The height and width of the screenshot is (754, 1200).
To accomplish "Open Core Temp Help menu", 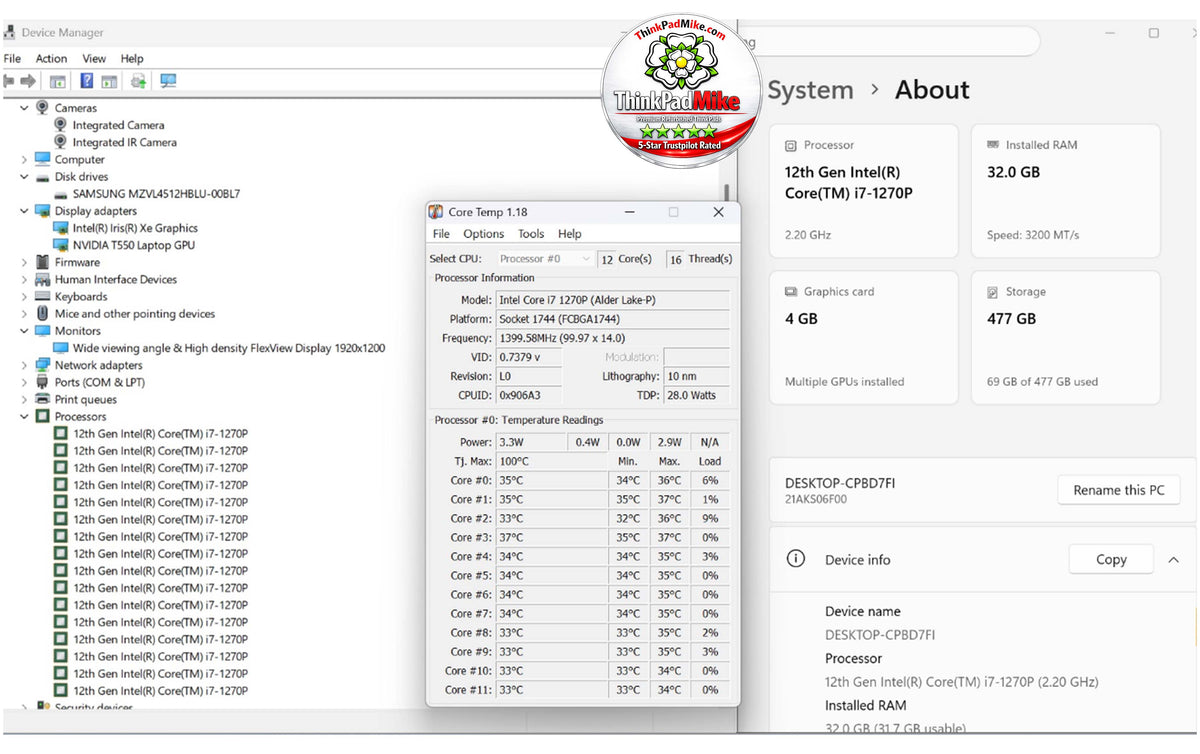I will click(570, 234).
